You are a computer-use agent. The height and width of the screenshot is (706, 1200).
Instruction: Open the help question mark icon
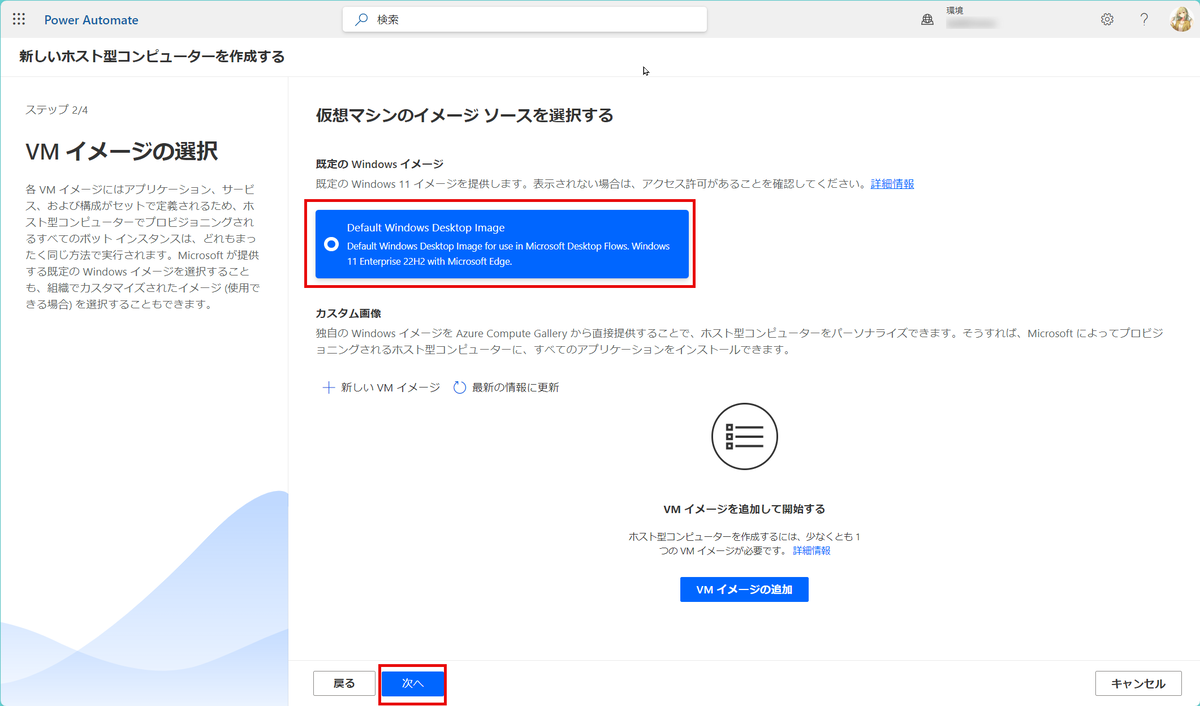click(1144, 19)
